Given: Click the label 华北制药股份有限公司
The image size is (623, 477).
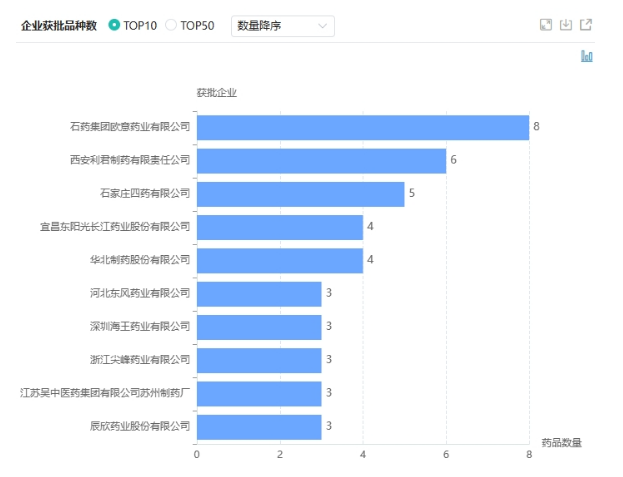Looking at the screenshot, I should (140, 260).
